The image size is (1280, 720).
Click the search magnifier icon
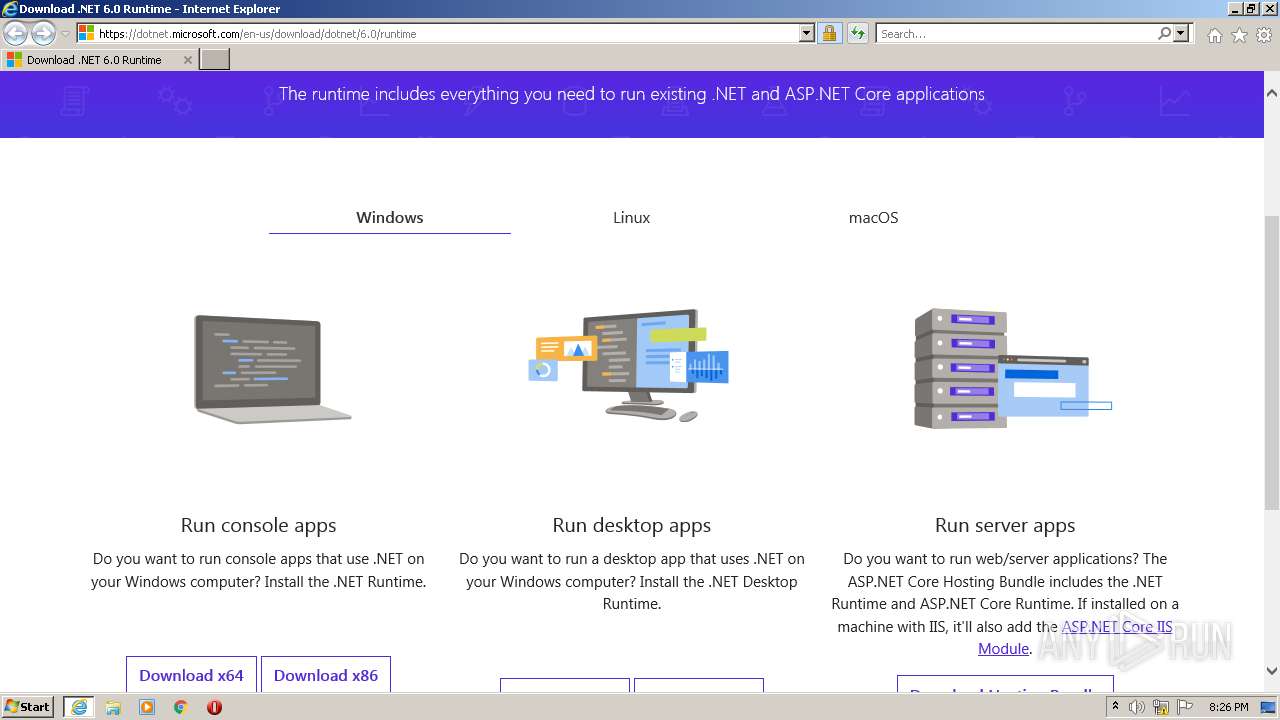[x=1165, y=34]
